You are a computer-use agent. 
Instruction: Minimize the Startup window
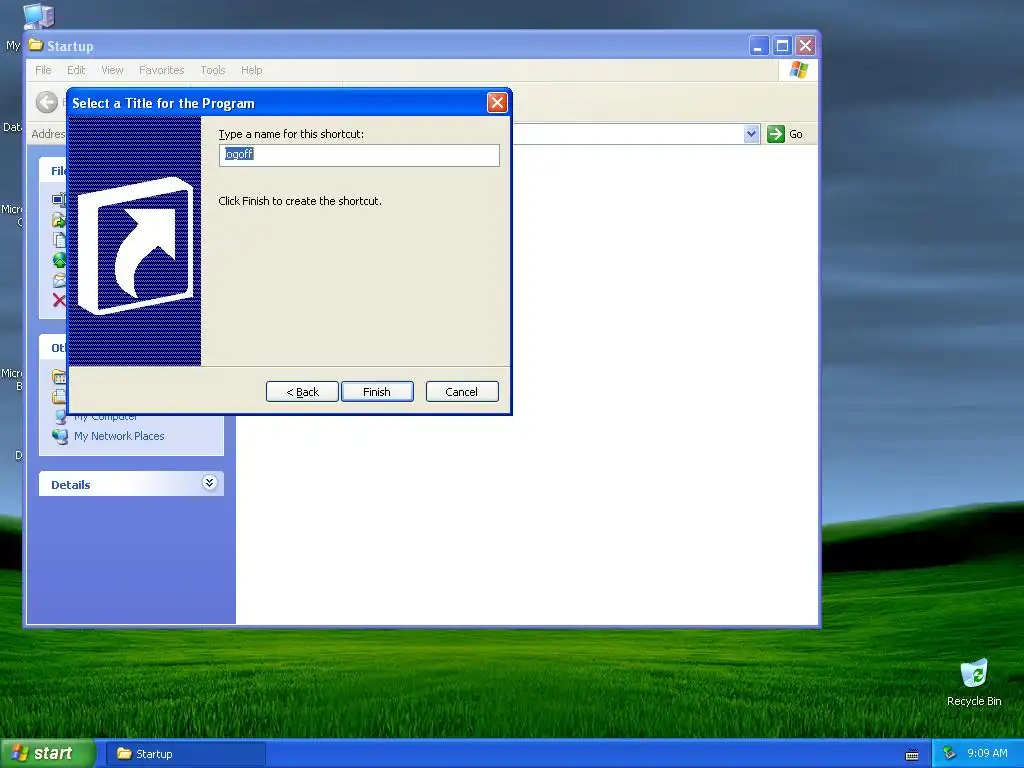758,46
